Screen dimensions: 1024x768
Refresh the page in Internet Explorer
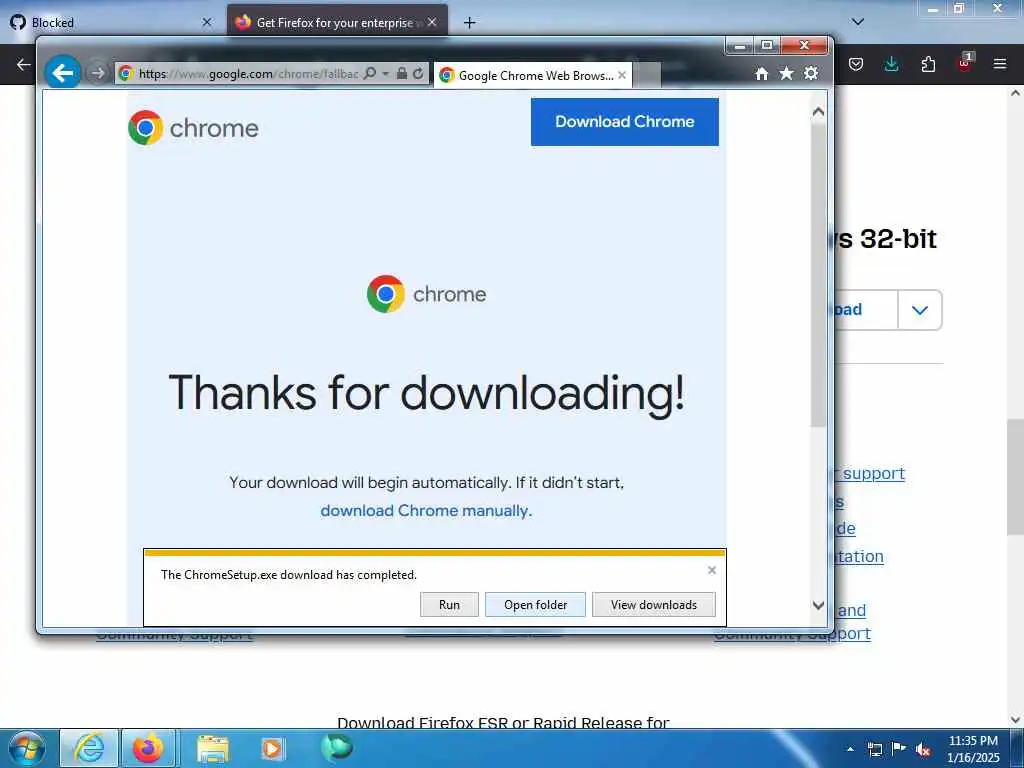418,74
